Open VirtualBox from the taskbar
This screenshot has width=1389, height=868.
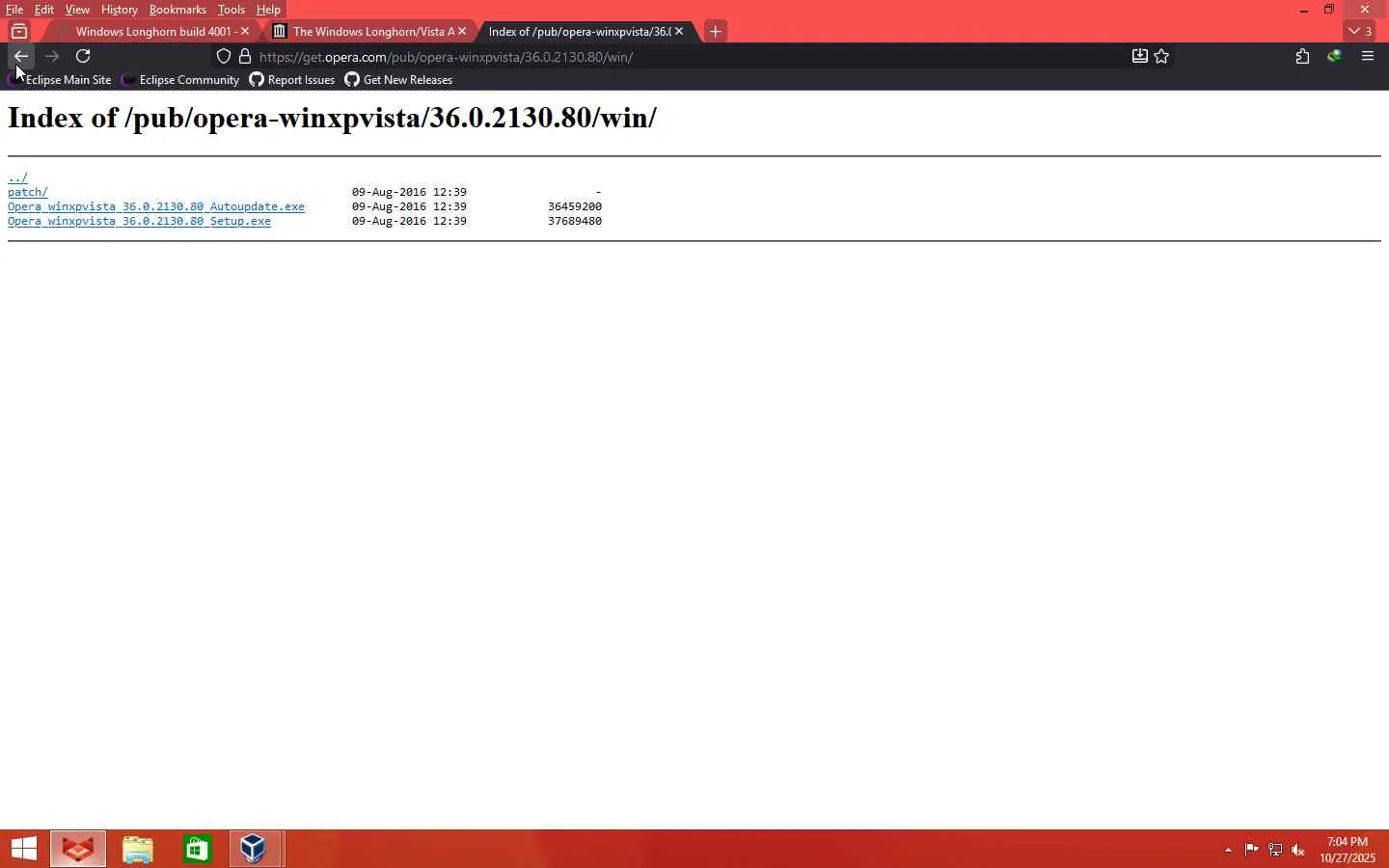(x=255, y=849)
